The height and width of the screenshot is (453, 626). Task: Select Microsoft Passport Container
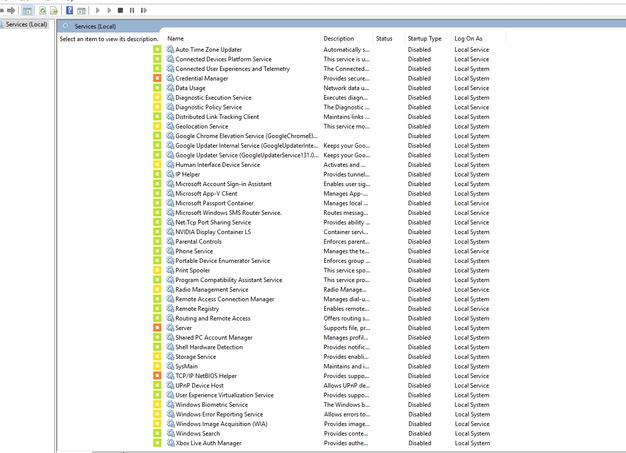point(214,203)
